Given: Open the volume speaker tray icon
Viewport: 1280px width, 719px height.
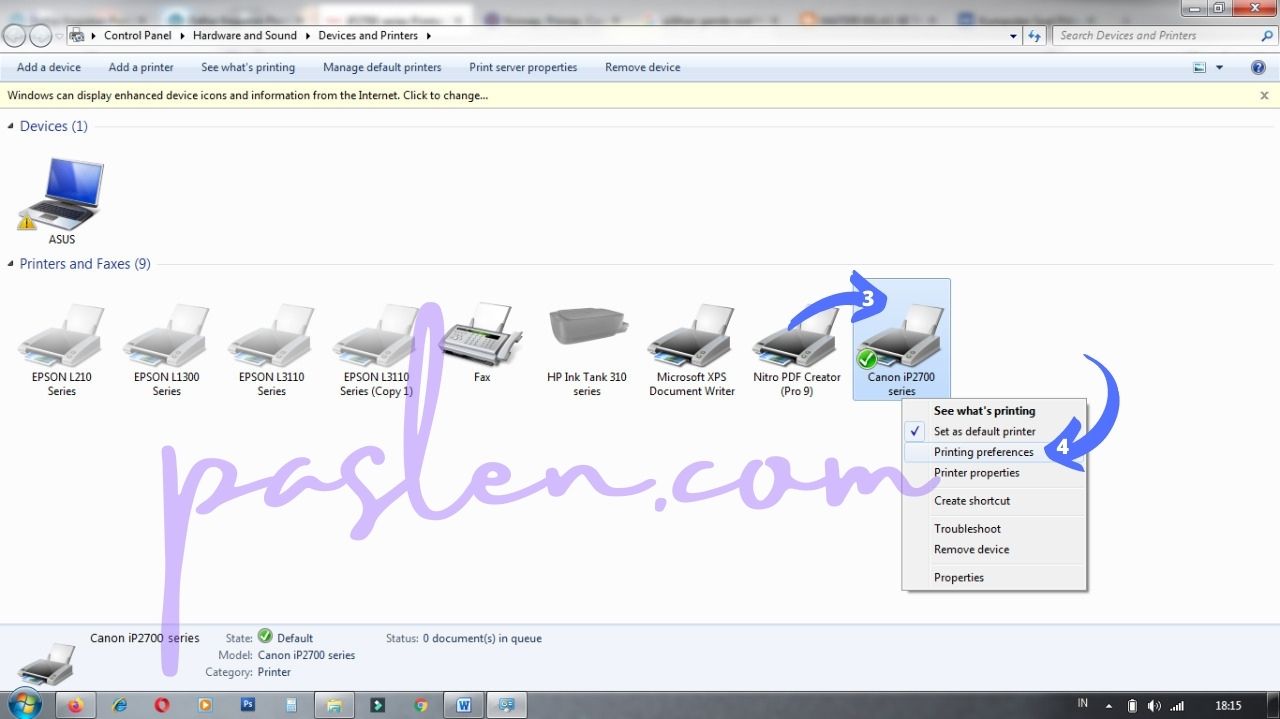Looking at the screenshot, I should click(x=1154, y=705).
